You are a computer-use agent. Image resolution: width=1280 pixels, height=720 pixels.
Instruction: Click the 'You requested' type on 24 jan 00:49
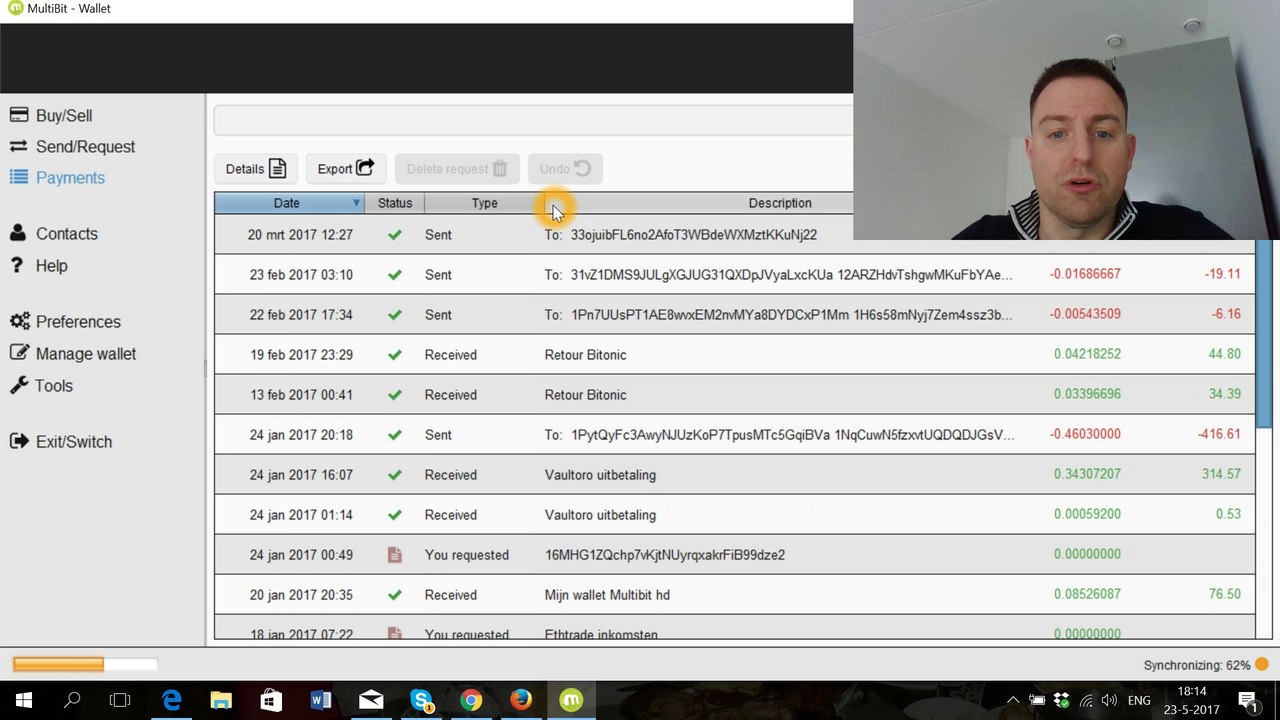[x=467, y=555]
